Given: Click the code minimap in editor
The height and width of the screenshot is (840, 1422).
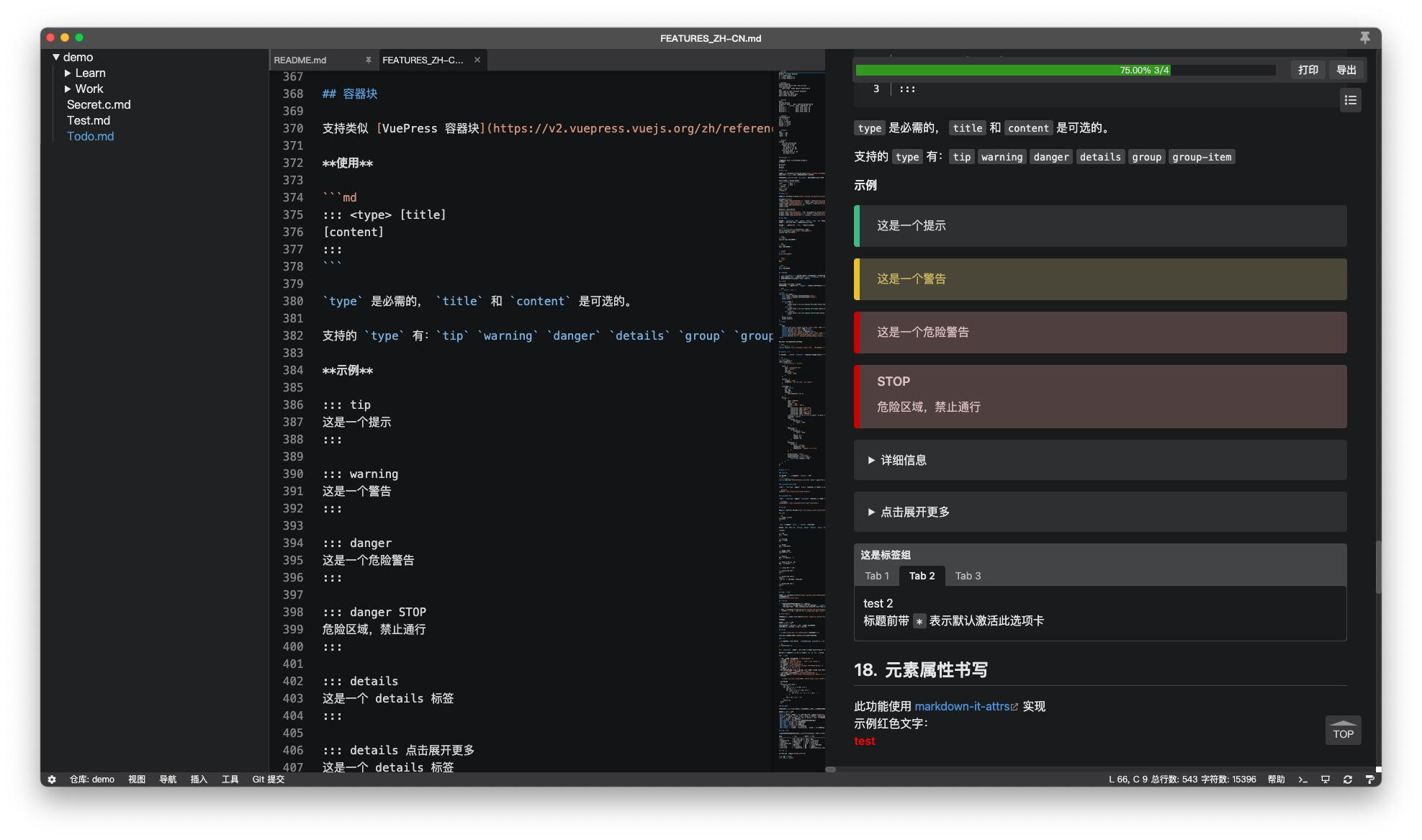Looking at the screenshot, I should pos(801,421).
